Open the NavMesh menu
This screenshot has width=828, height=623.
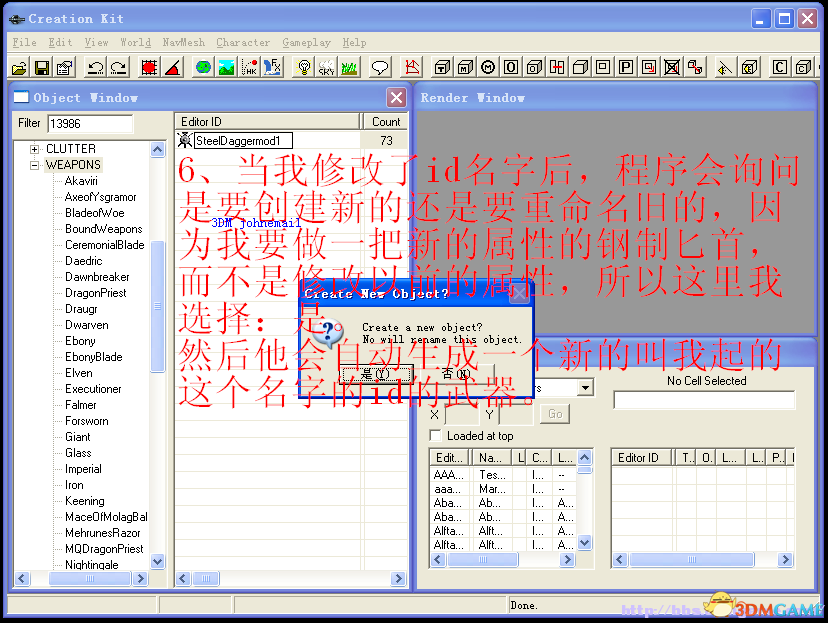tap(184, 42)
